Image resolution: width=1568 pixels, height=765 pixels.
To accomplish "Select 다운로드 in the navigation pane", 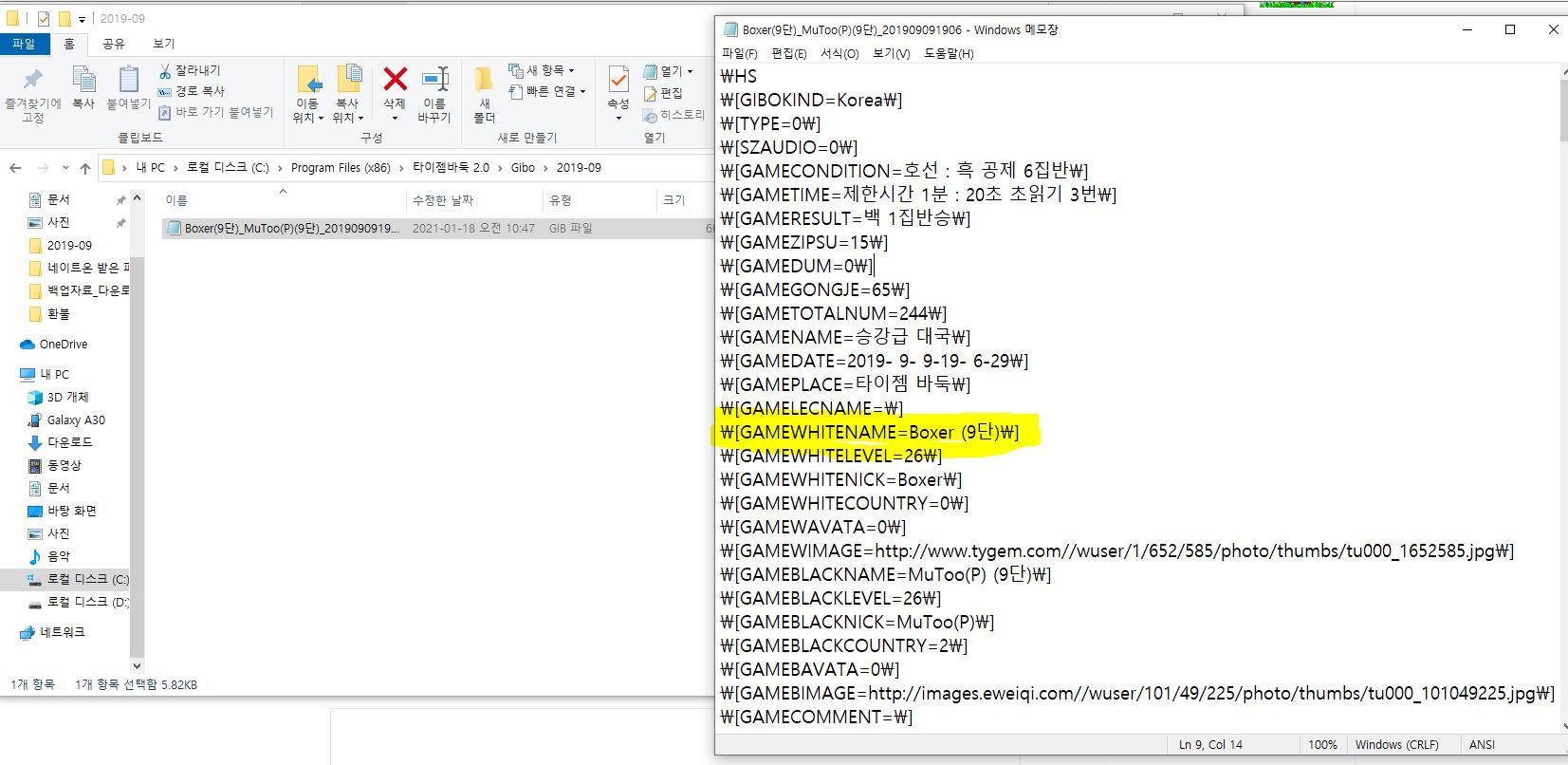I will point(69,442).
